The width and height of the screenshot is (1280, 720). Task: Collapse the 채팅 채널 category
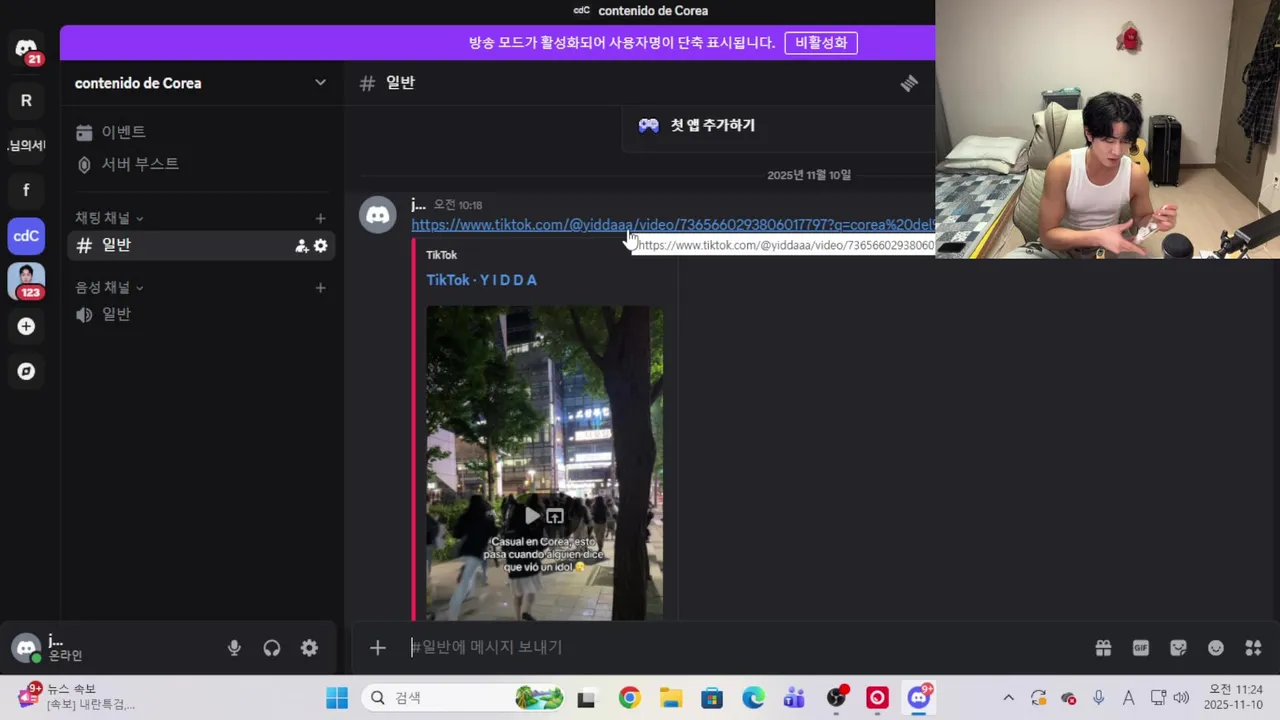[x=109, y=218]
